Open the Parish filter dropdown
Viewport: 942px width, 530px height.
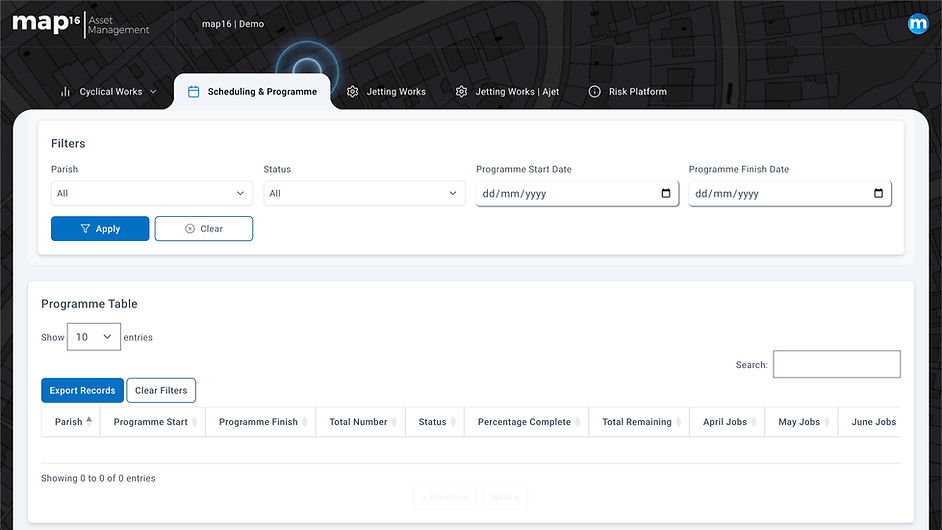151,193
